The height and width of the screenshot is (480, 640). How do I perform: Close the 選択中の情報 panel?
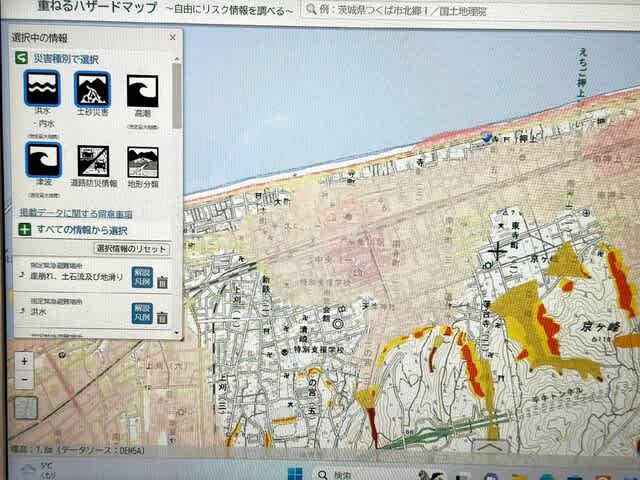[x=172, y=37]
